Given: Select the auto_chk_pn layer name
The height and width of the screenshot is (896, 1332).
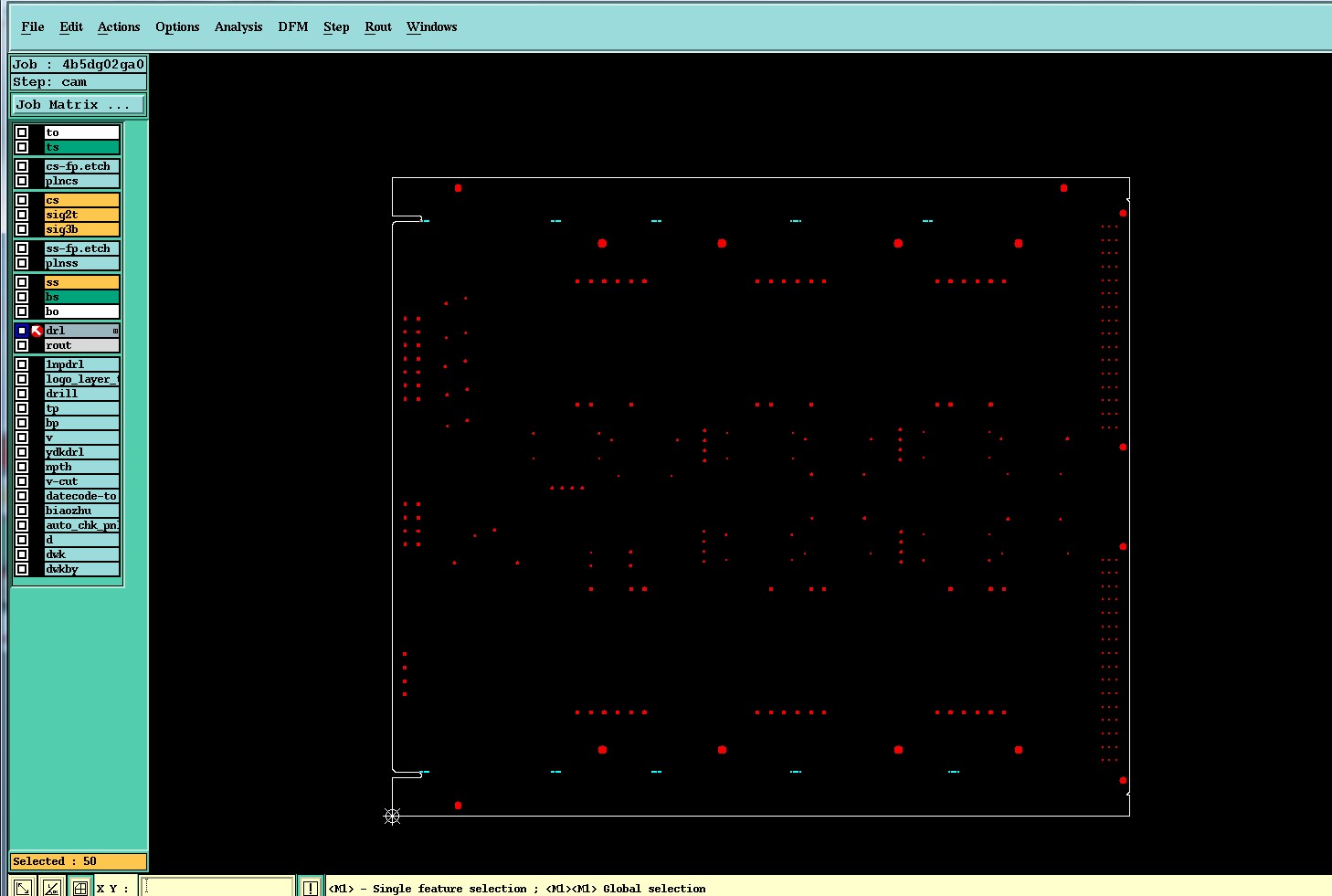Looking at the screenshot, I should (81, 525).
